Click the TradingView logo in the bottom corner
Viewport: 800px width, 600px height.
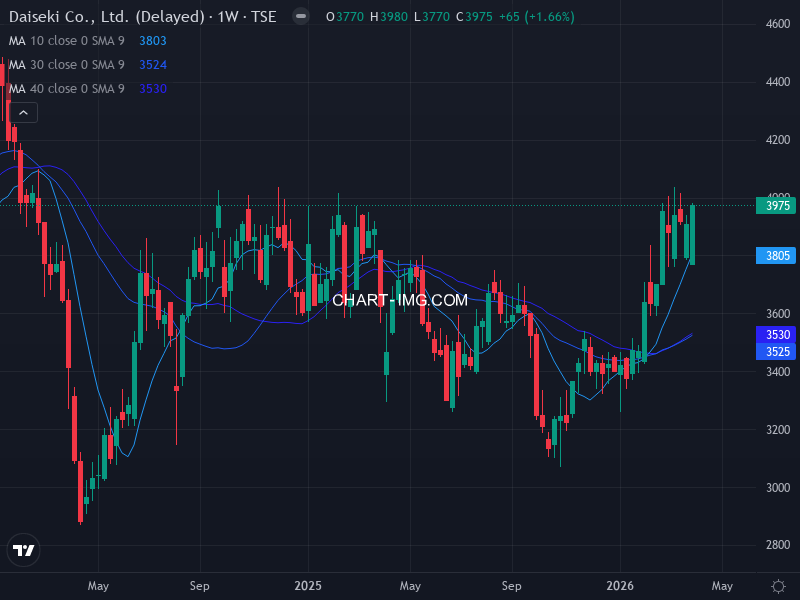tap(24, 550)
